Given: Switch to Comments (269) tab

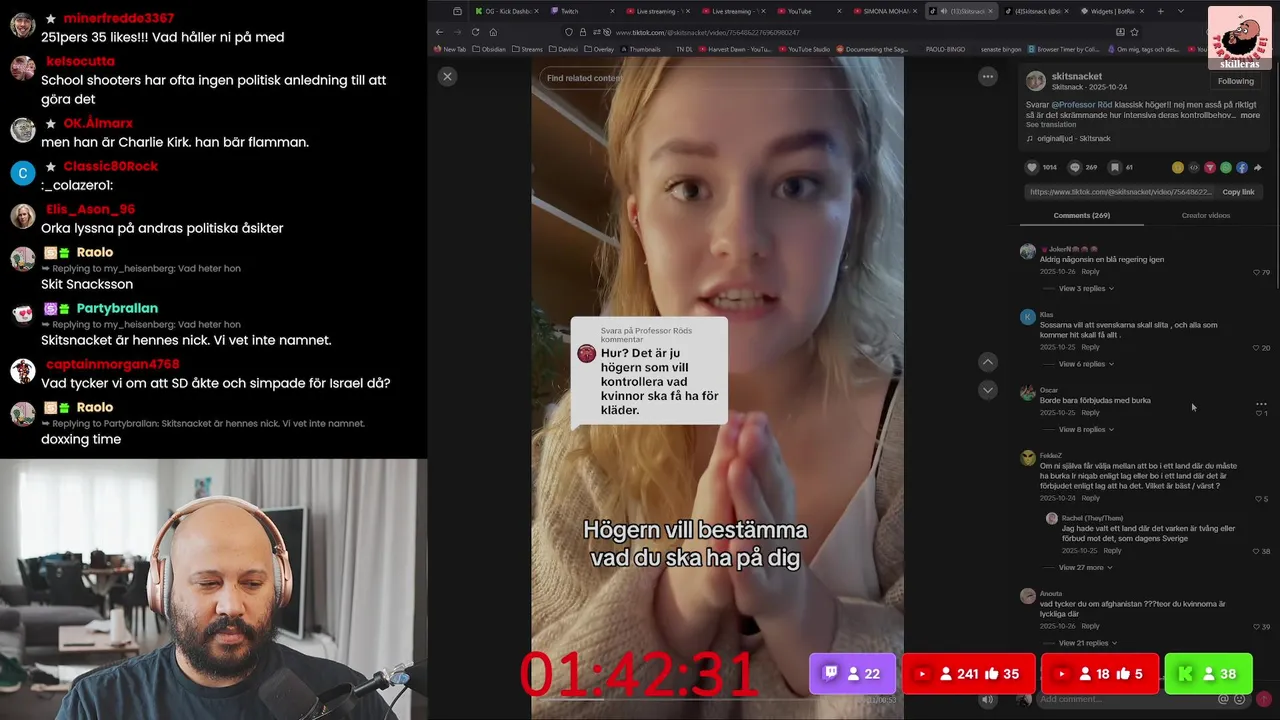Looking at the screenshot, I should [x=1081, y=215].
